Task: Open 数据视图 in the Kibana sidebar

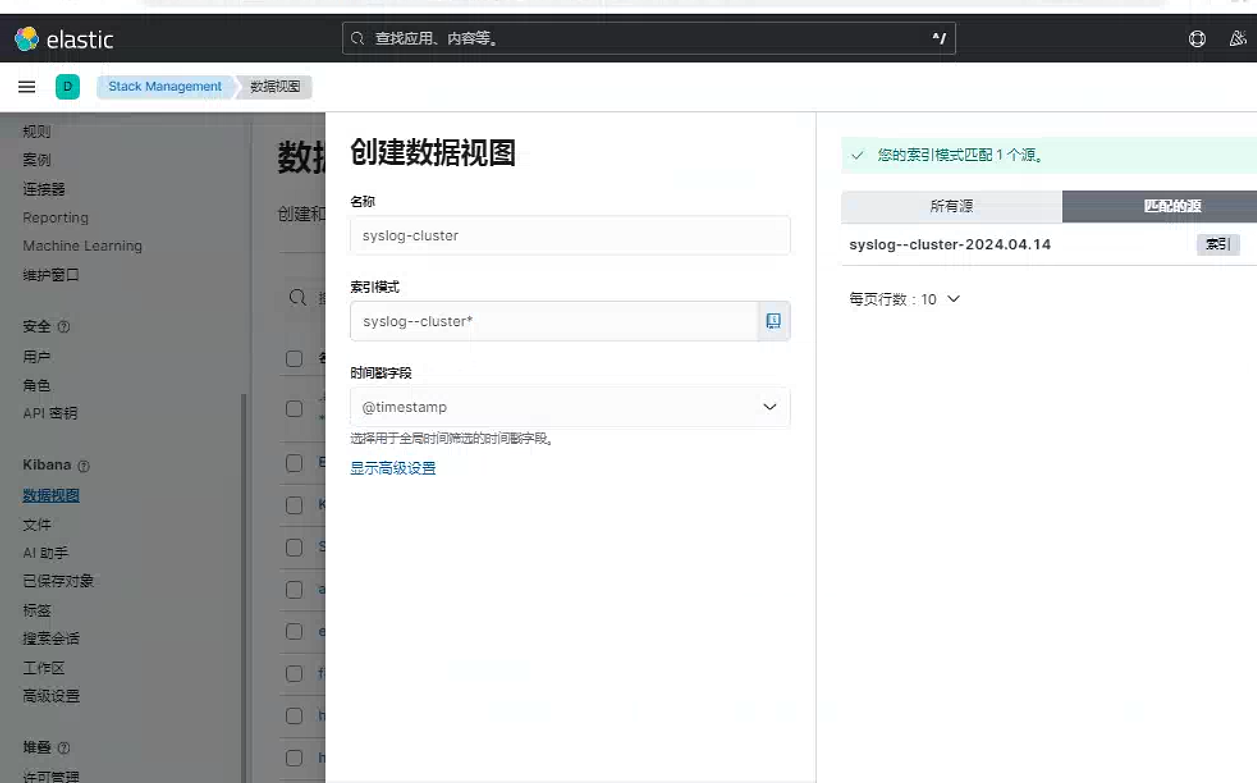Action: [x=51, y=495]
